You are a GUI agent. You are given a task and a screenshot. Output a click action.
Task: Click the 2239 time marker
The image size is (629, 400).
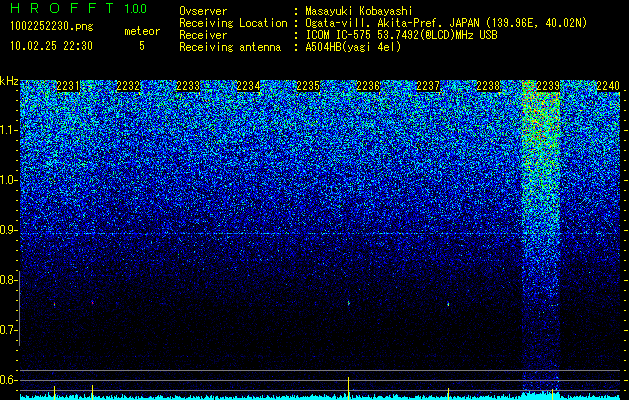click(x=548, y=86)
